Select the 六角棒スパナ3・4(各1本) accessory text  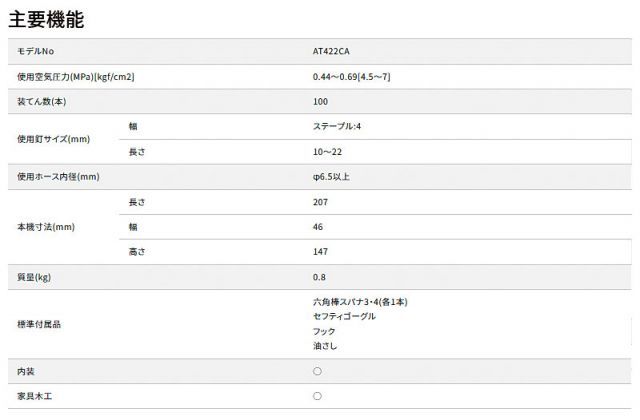[359, 302]
